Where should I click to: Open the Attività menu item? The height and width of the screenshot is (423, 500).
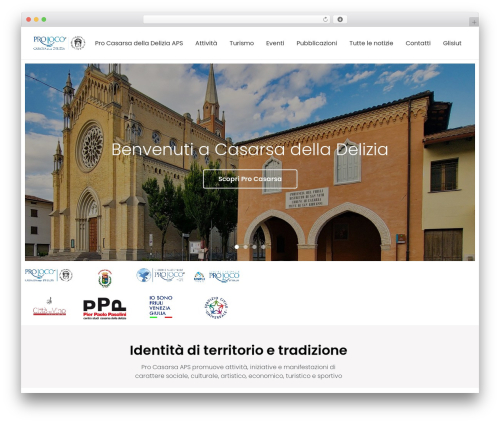pyautogui.click(x=206, y=43)
